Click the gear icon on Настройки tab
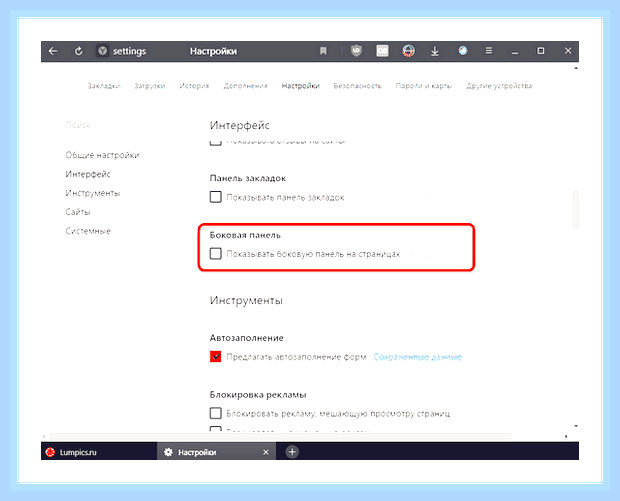The image size is (620, 501). [168, 452]
